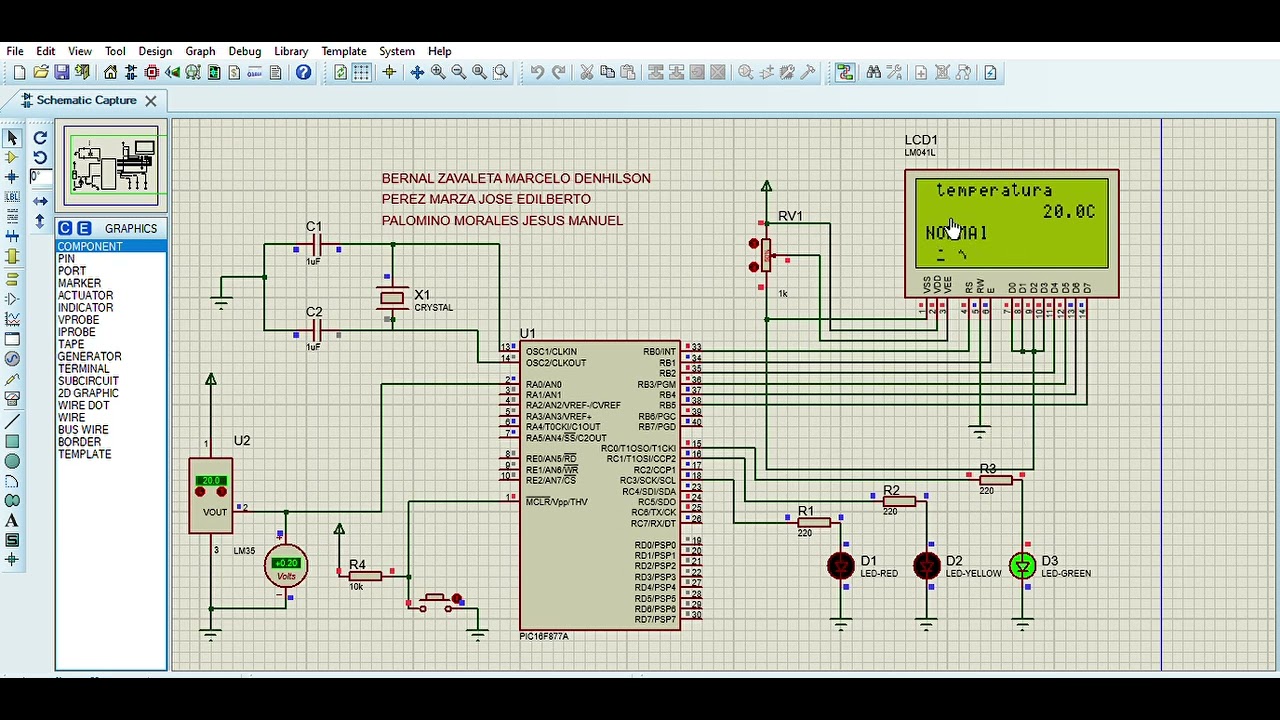This screenshot has height=720, width=1280.
Task: Click the Zoom In magnifier icon
Action: coord(438,72)
